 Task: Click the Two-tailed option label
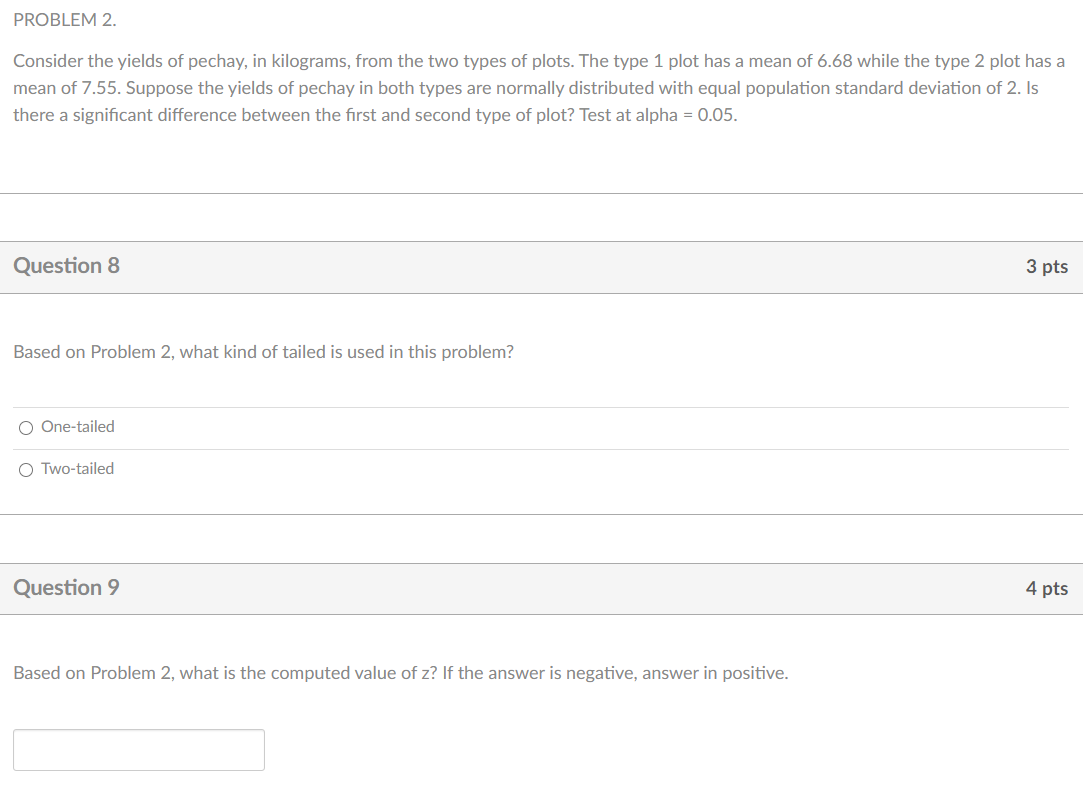pos(77,468)
